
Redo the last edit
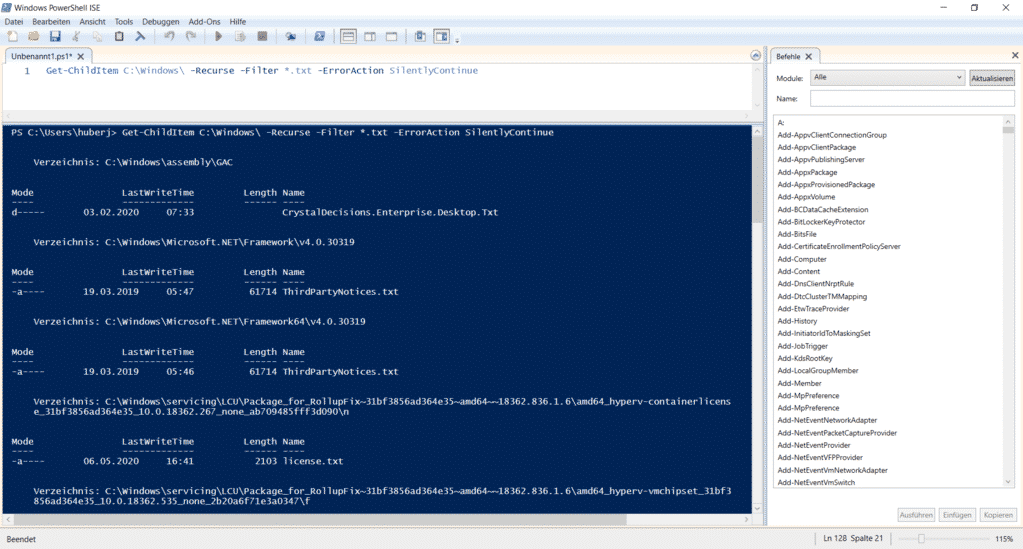click(191, 37)
